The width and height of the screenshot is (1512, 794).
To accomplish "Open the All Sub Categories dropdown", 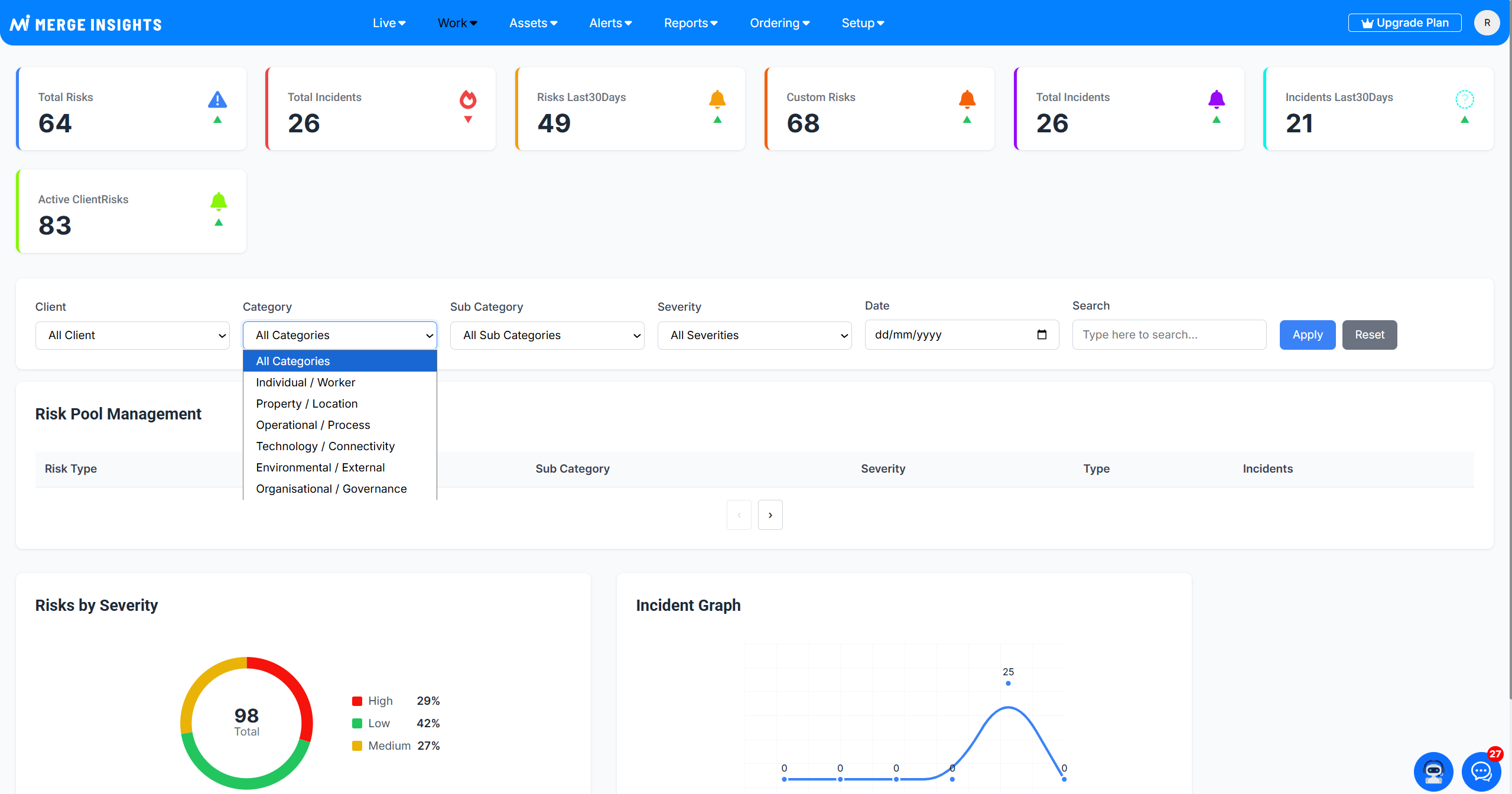I will (547, 336).
